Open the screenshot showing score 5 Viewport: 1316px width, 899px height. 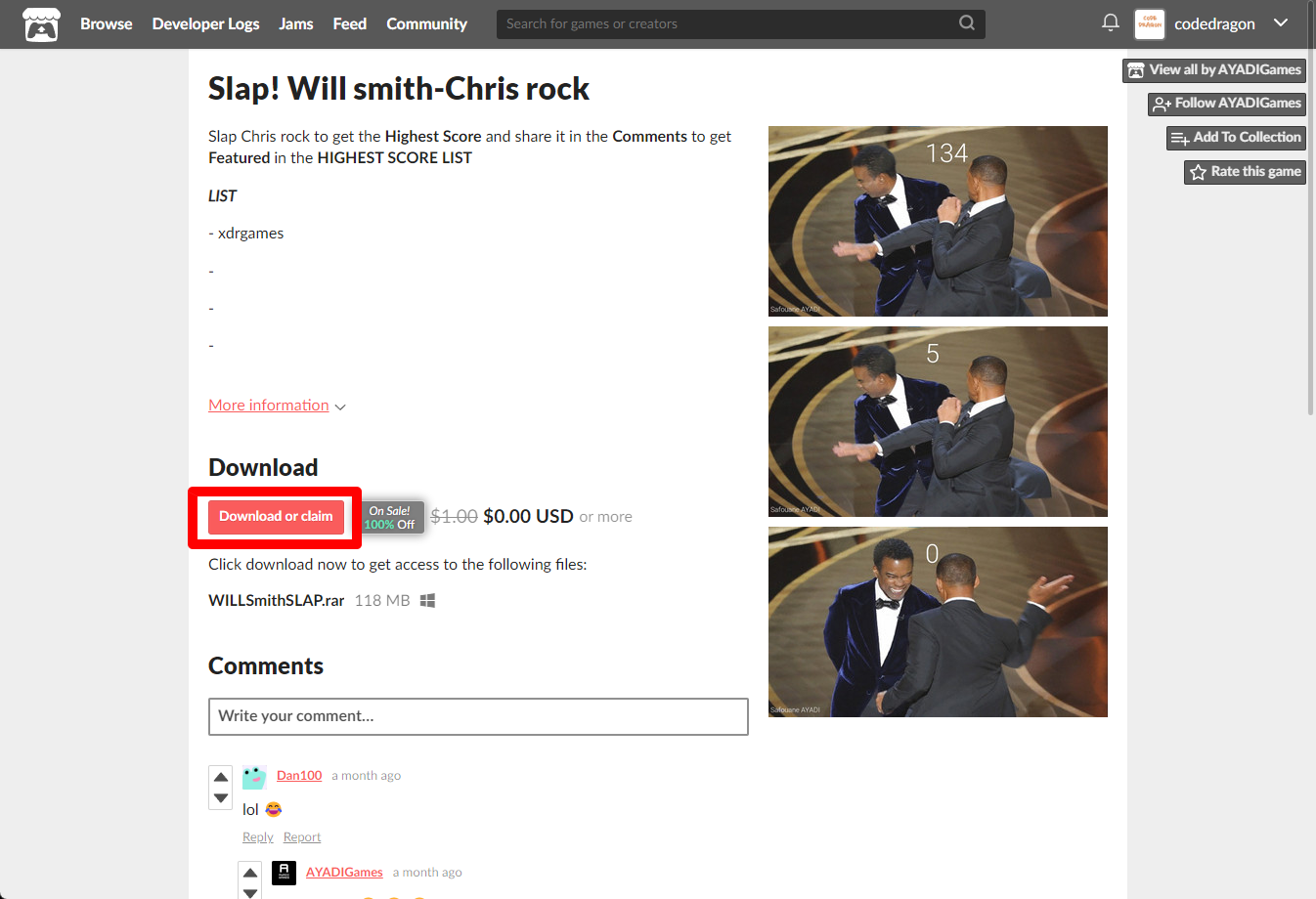938,421
